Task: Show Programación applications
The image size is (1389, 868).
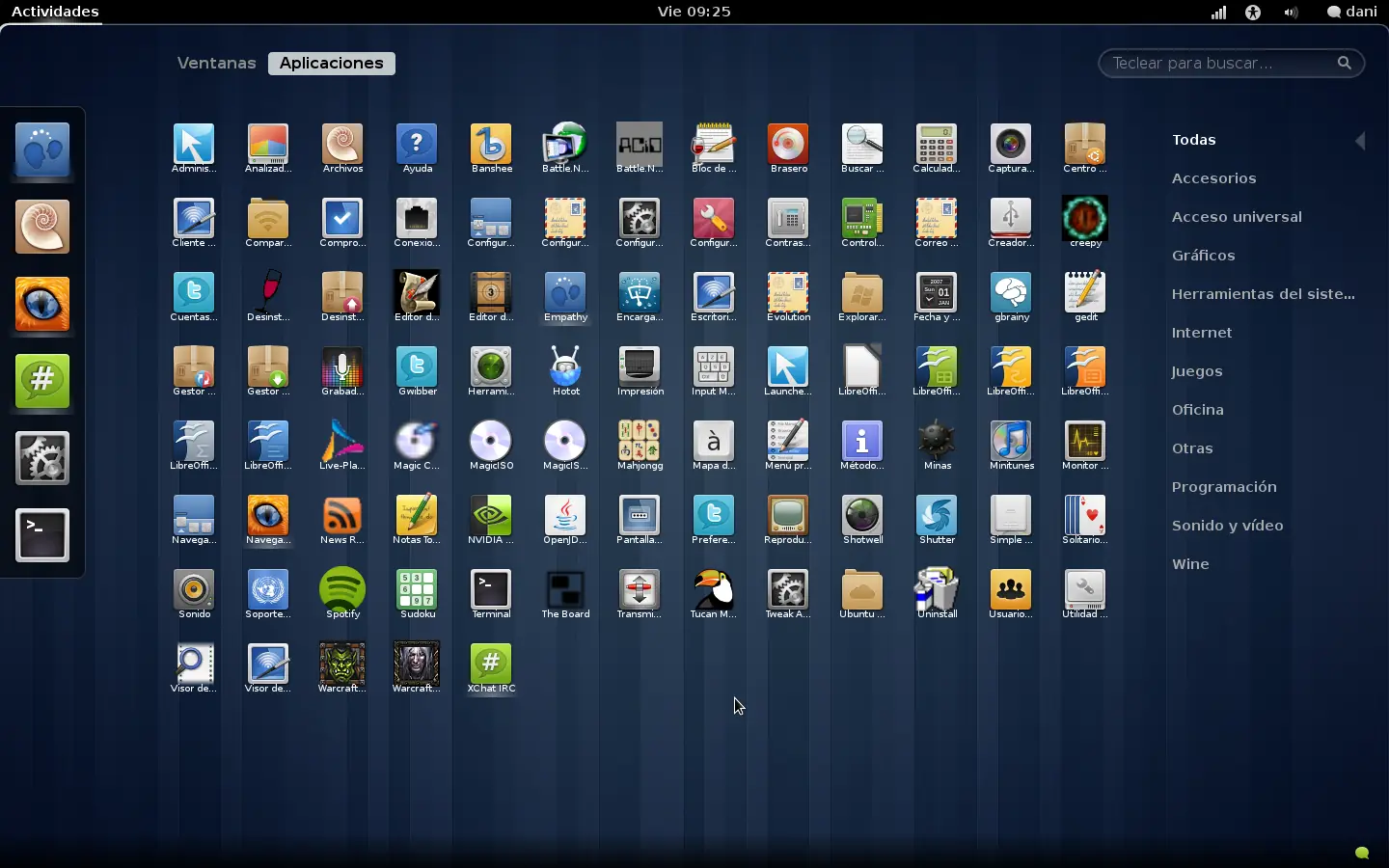Action: point(1224,487)
